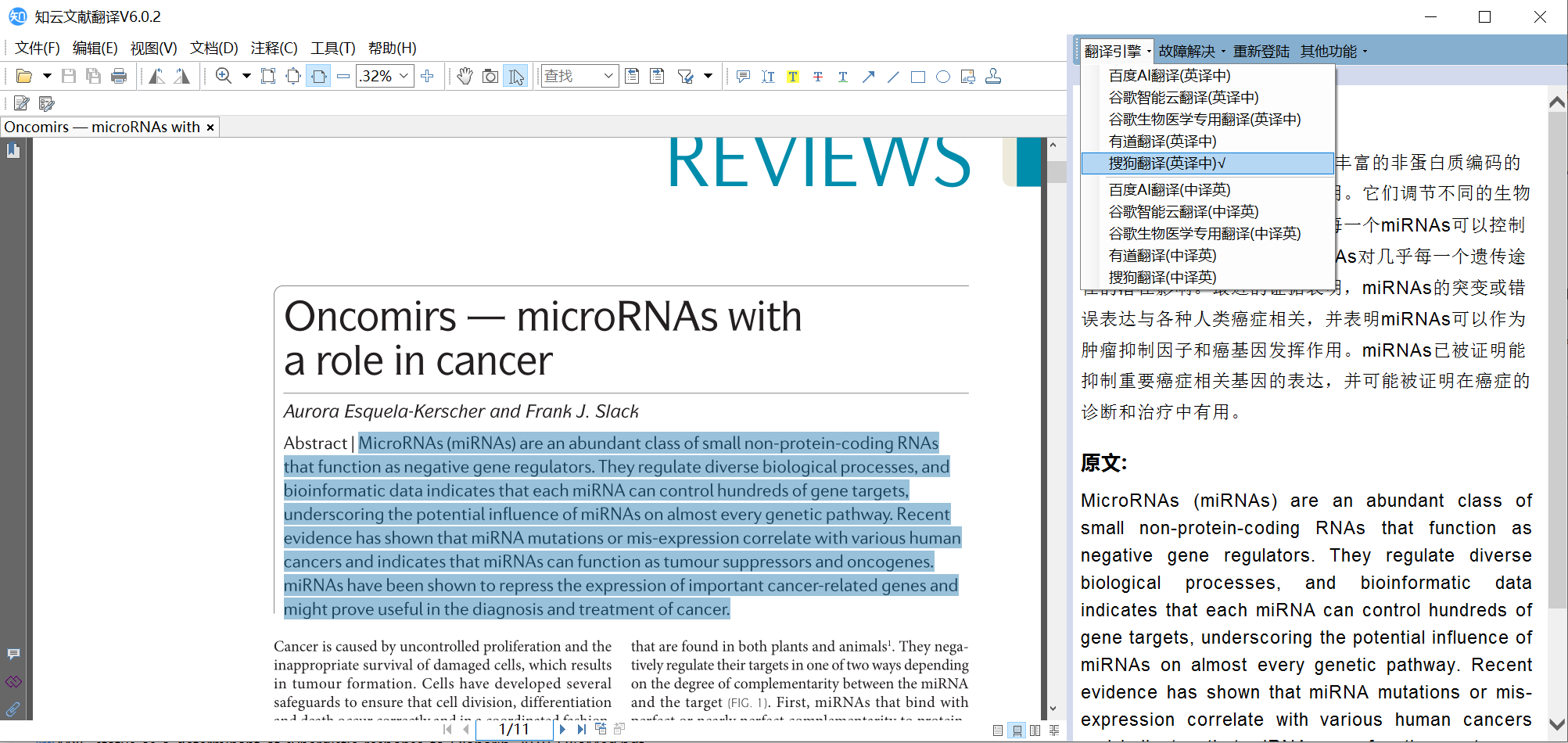The height and width of the screenshot is (743, 1568).
Task: Select the fit page icon
Action: (x=293, y=76)
